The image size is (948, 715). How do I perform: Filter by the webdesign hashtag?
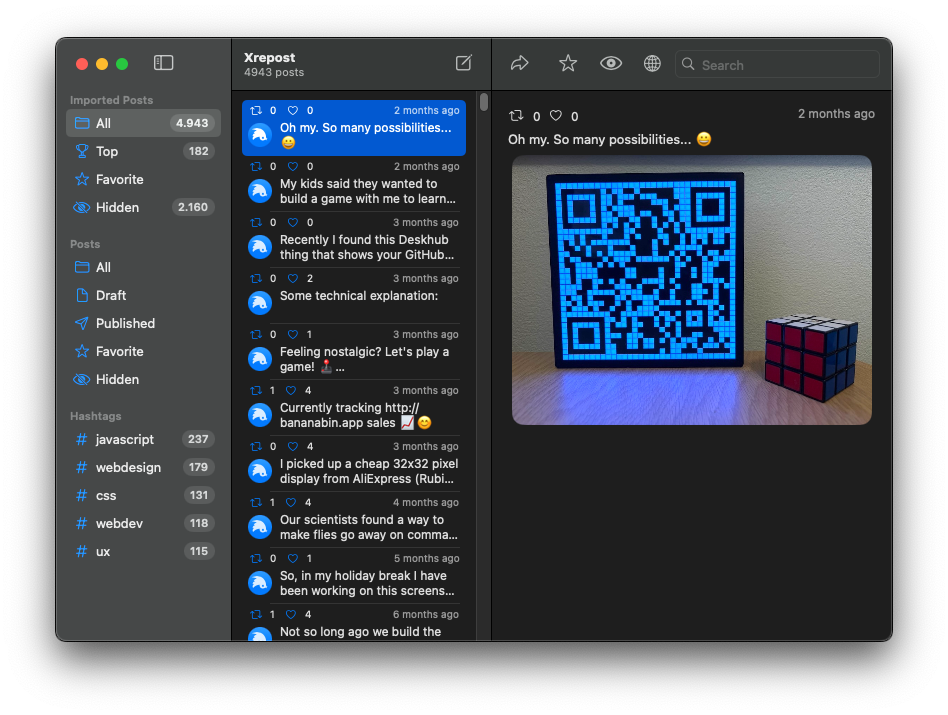pos(128,467)
